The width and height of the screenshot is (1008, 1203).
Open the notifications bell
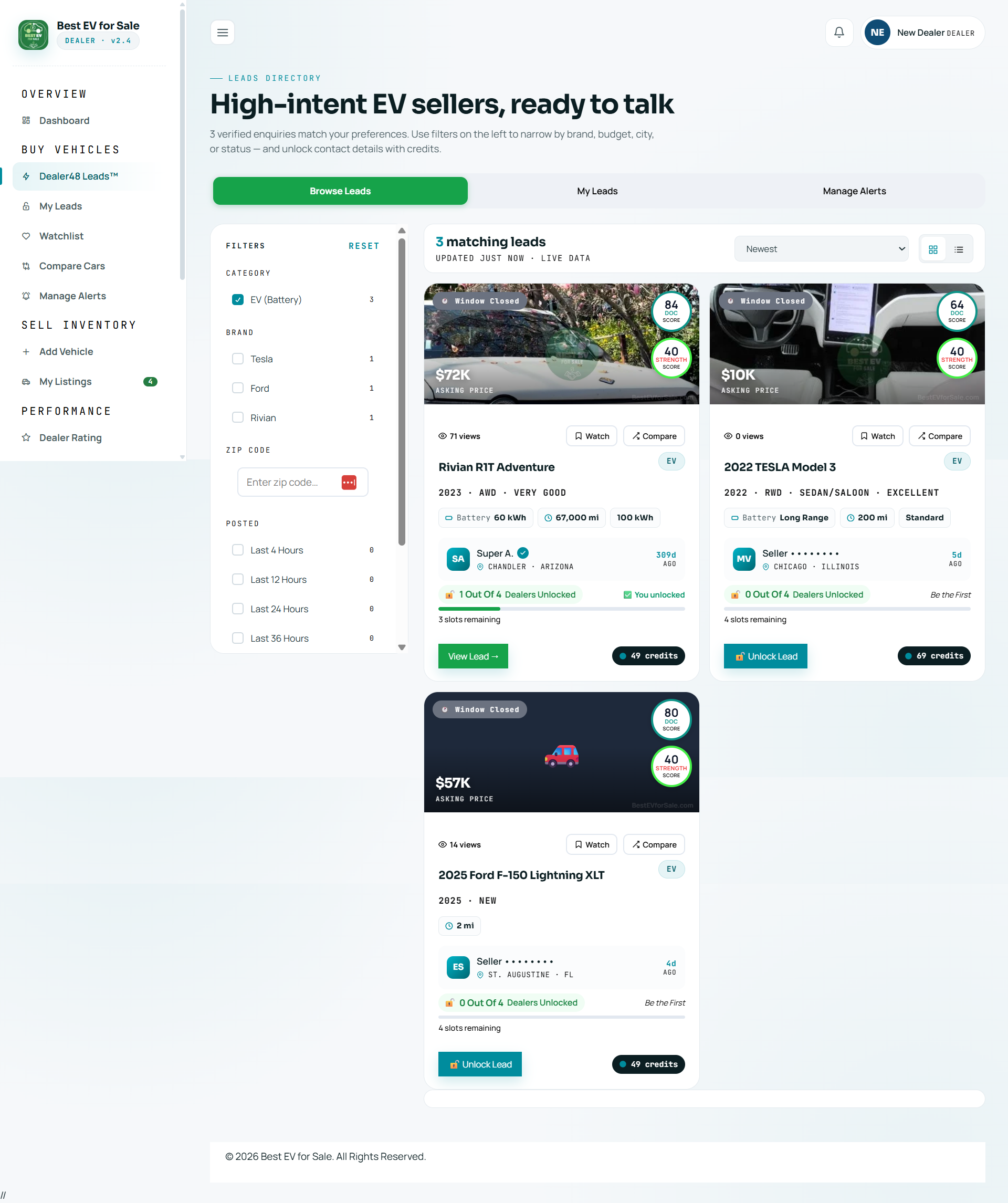coord(838,33)
